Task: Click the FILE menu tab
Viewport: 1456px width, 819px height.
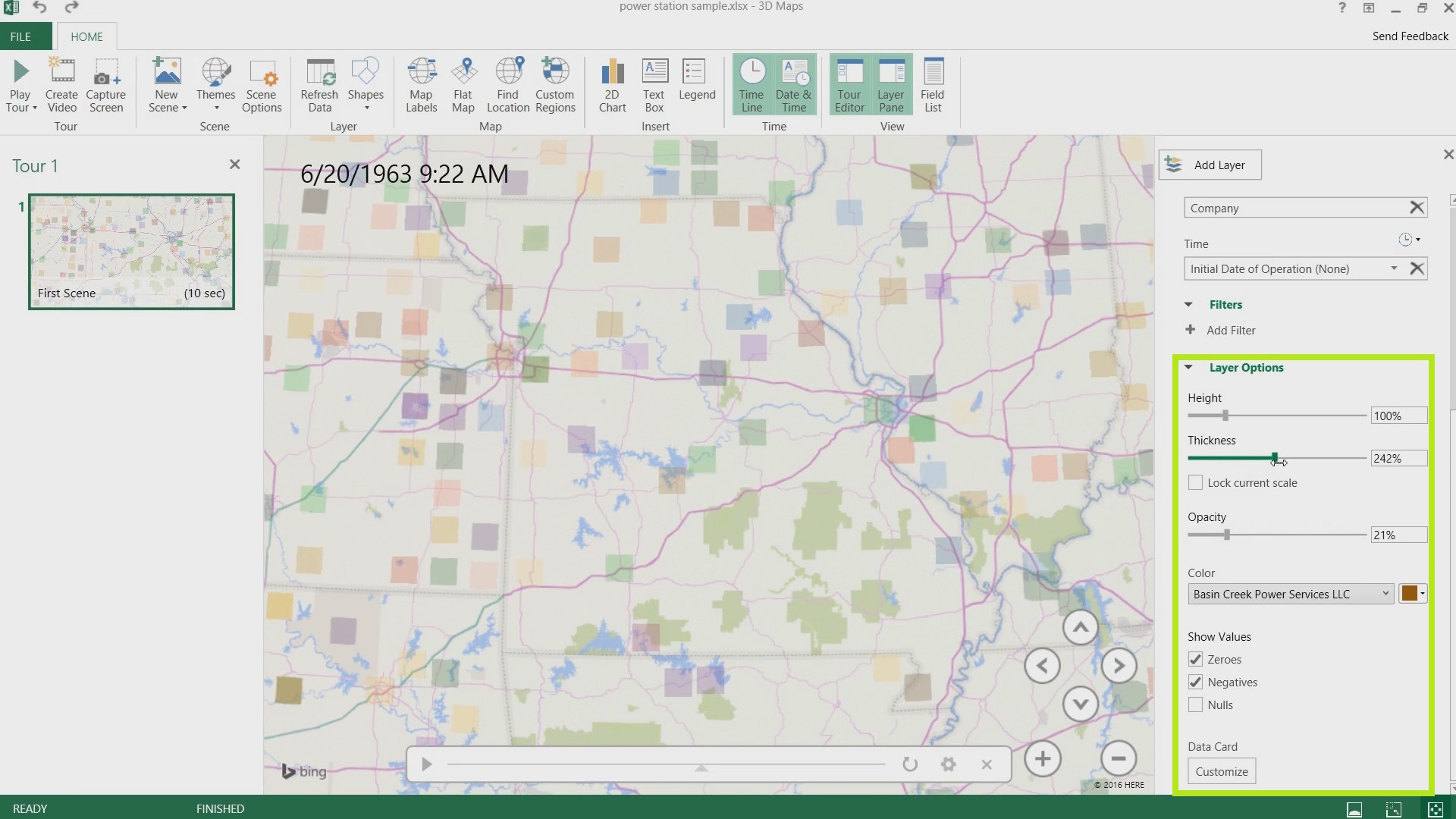Action: click(20, 37)
